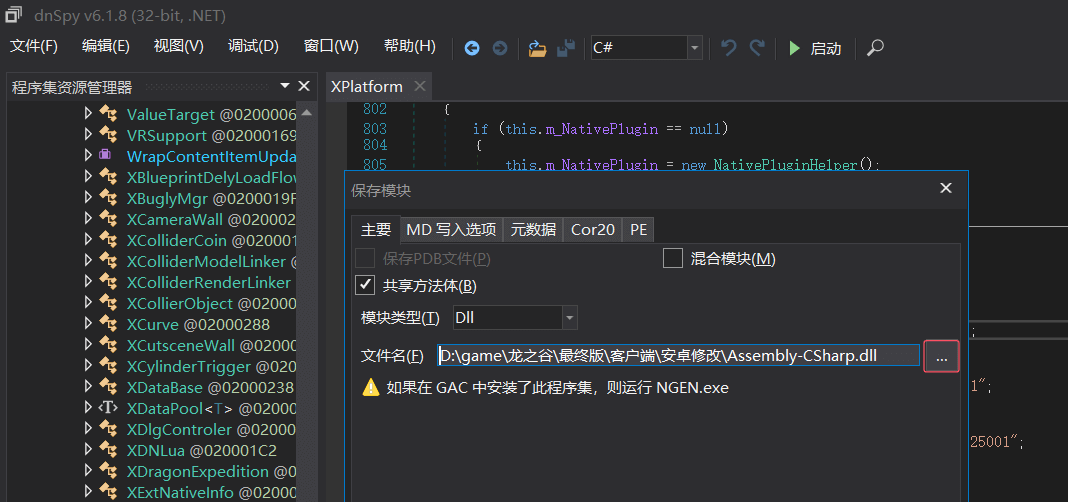Click the XBlueprintDelyLoadFlow class icon
The image size is (1068, 502).
pos(108,176)
